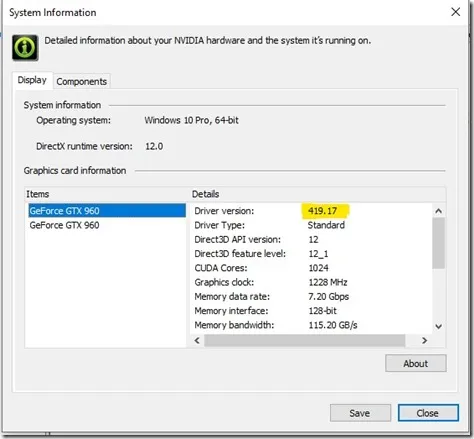This screenshot has height=439, width=474.
Task: Click the Graphics clock value 1228 MHz
Action: coord(328,282)
